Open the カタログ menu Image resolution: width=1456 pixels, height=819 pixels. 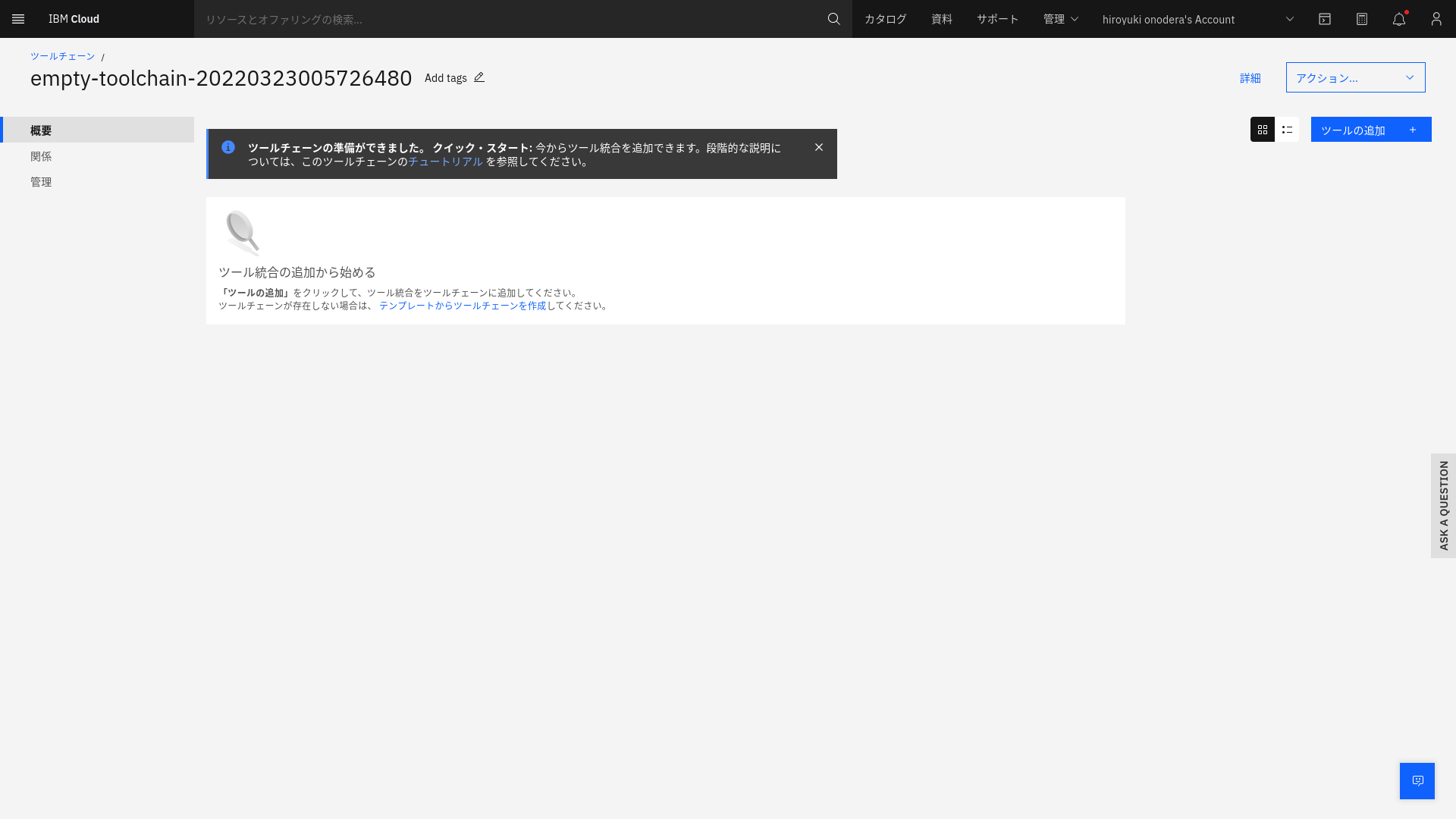pos(884,19)
